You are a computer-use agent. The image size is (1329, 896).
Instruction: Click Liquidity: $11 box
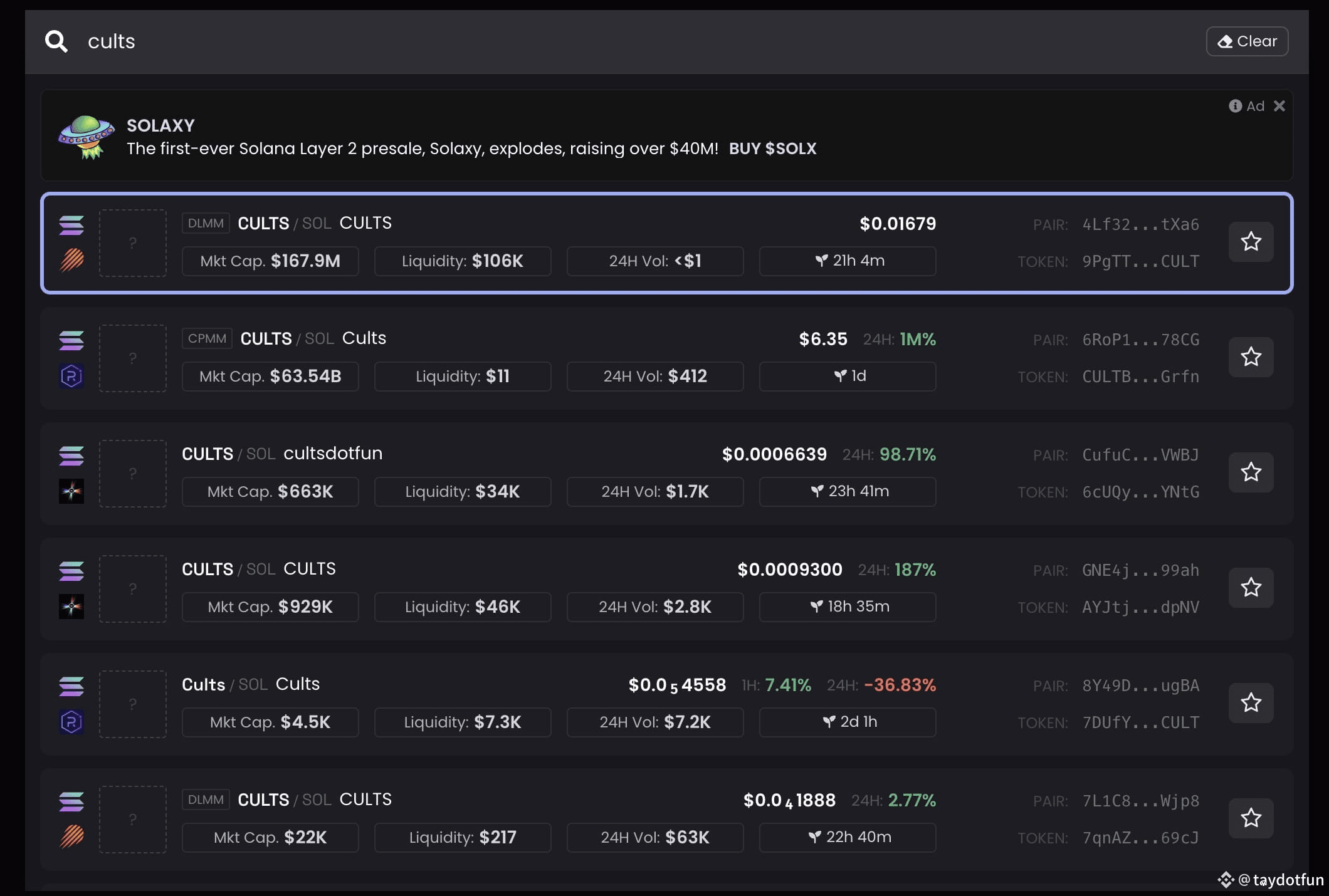463,377
